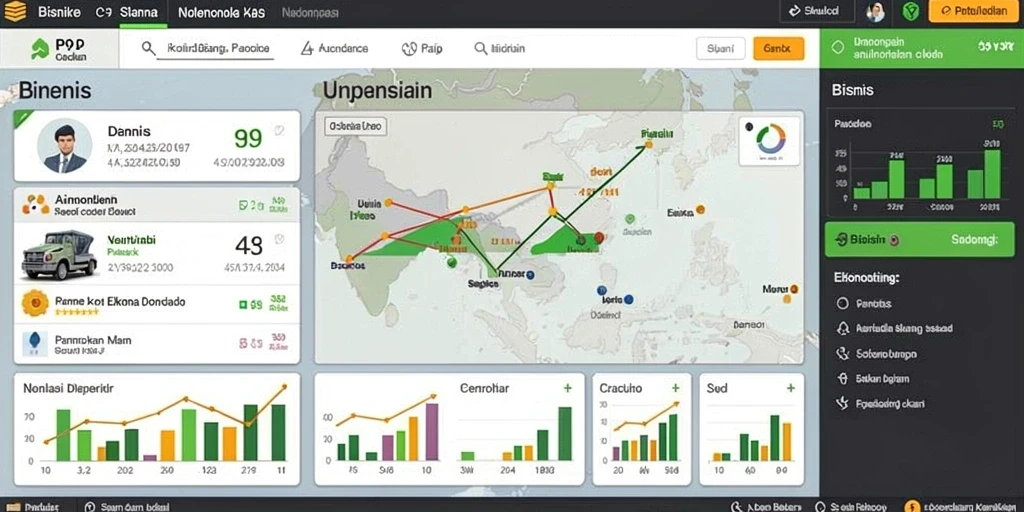Image resolution: width=1024 pixels, height=512 pixels.
Task: Toggle the circle in green notification banner
Action: click(x=837, y=48)
